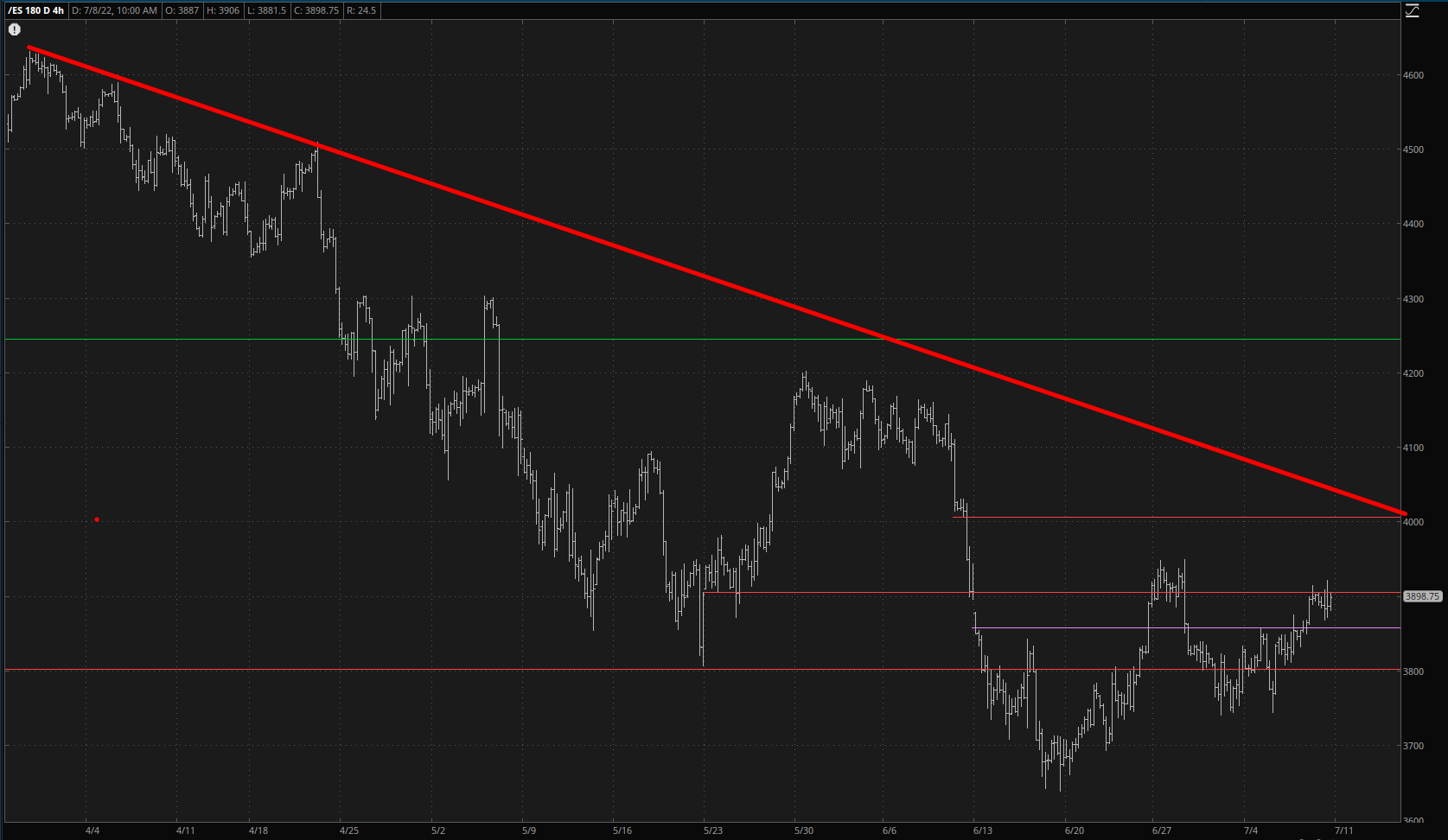The height and width of the screenshot is (840, 1448).
Task: Click the range value R: 24.5
Action: (360, 10)
